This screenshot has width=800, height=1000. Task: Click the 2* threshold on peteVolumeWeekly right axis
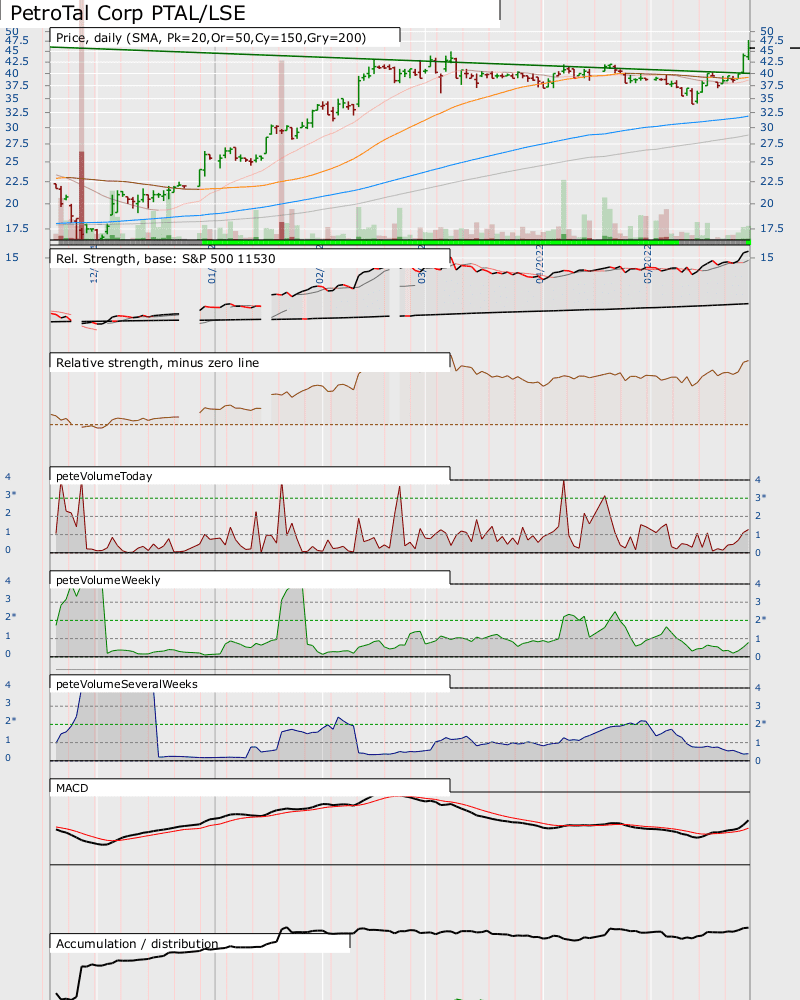point(760,619)
